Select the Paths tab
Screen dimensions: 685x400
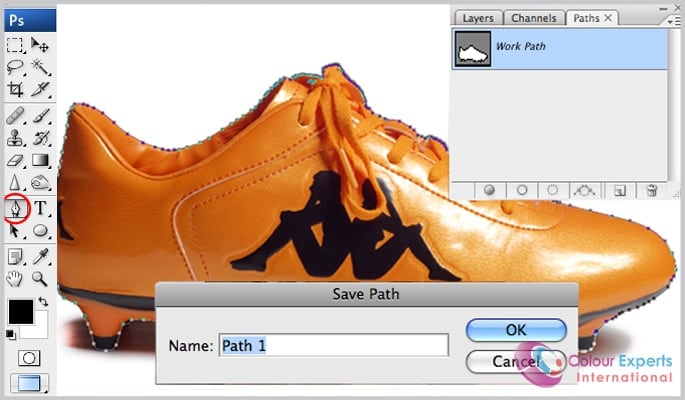[x=586, y=18]
